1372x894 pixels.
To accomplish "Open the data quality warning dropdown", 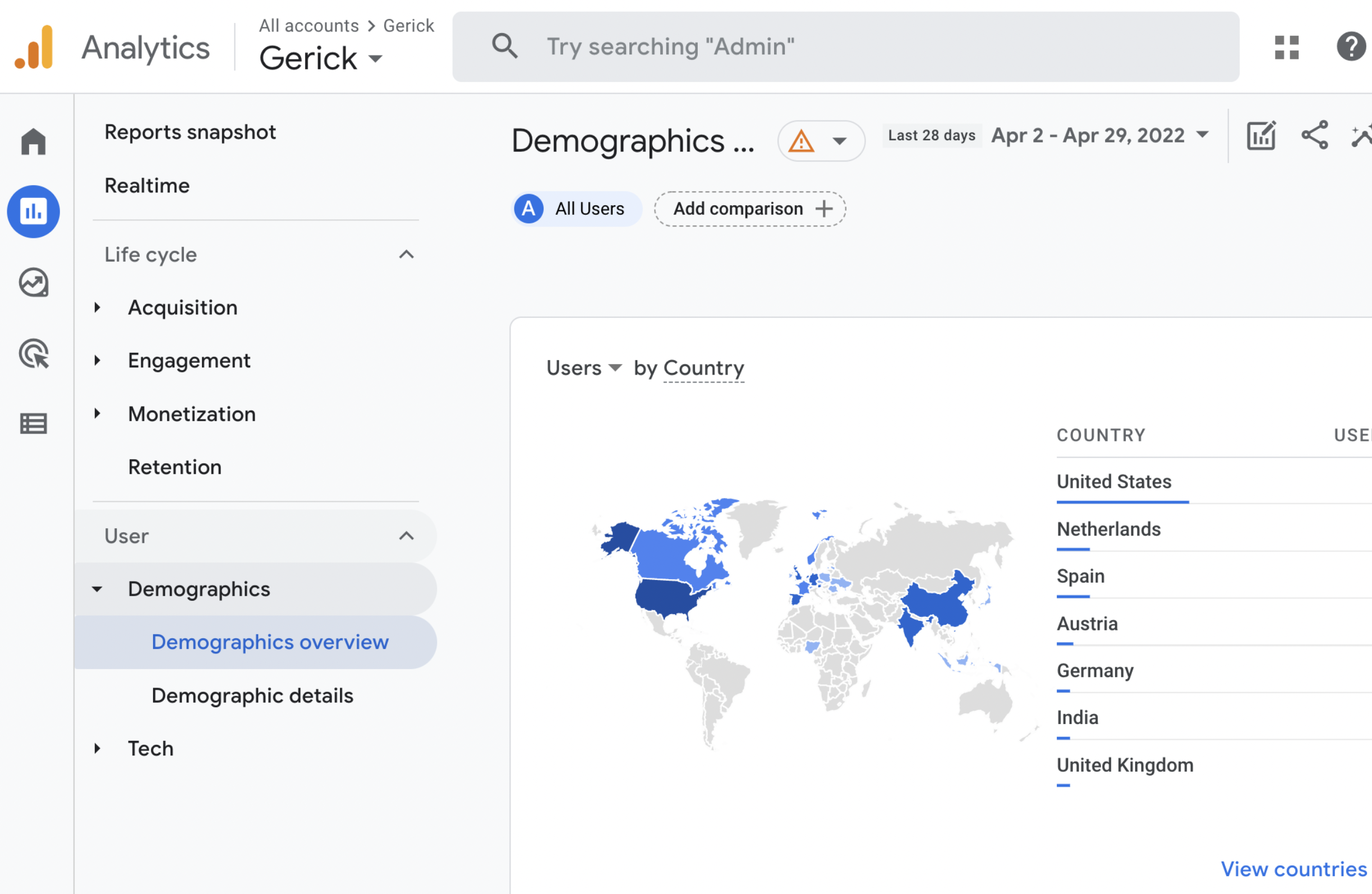I will [x=821, y=141].
